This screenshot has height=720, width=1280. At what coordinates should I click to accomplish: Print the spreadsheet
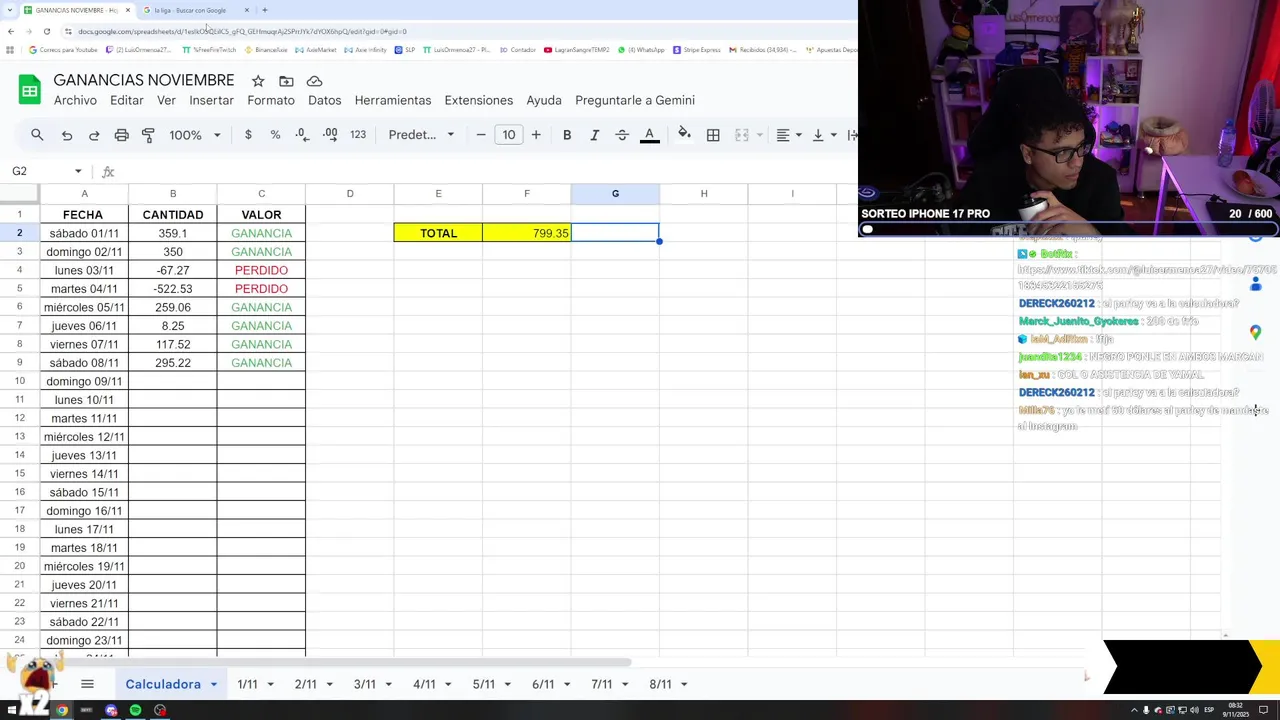121,135
